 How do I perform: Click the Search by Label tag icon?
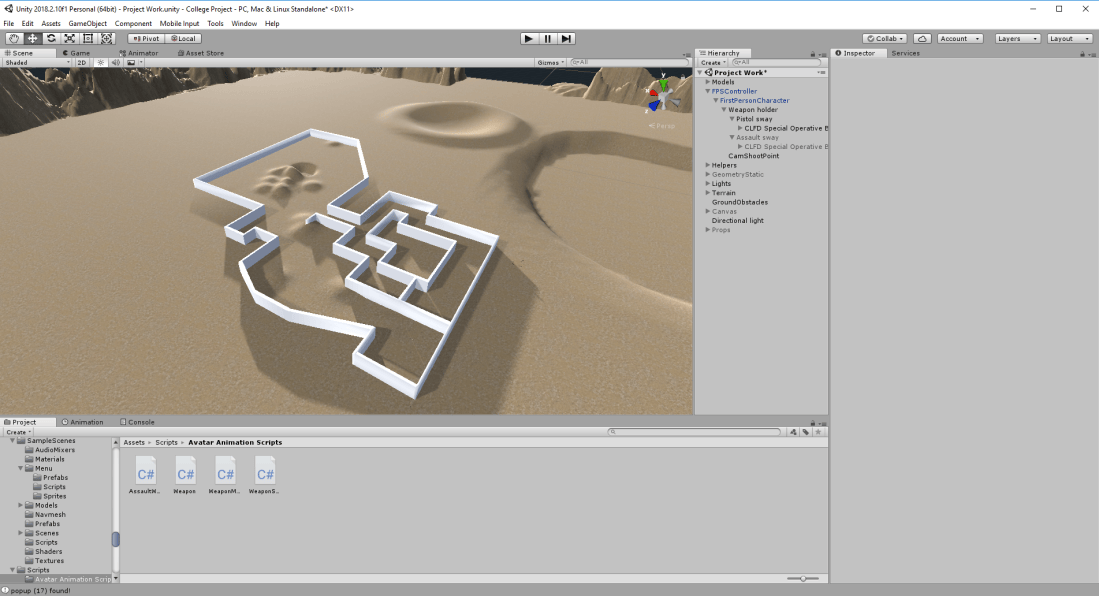tap(805, 432)
